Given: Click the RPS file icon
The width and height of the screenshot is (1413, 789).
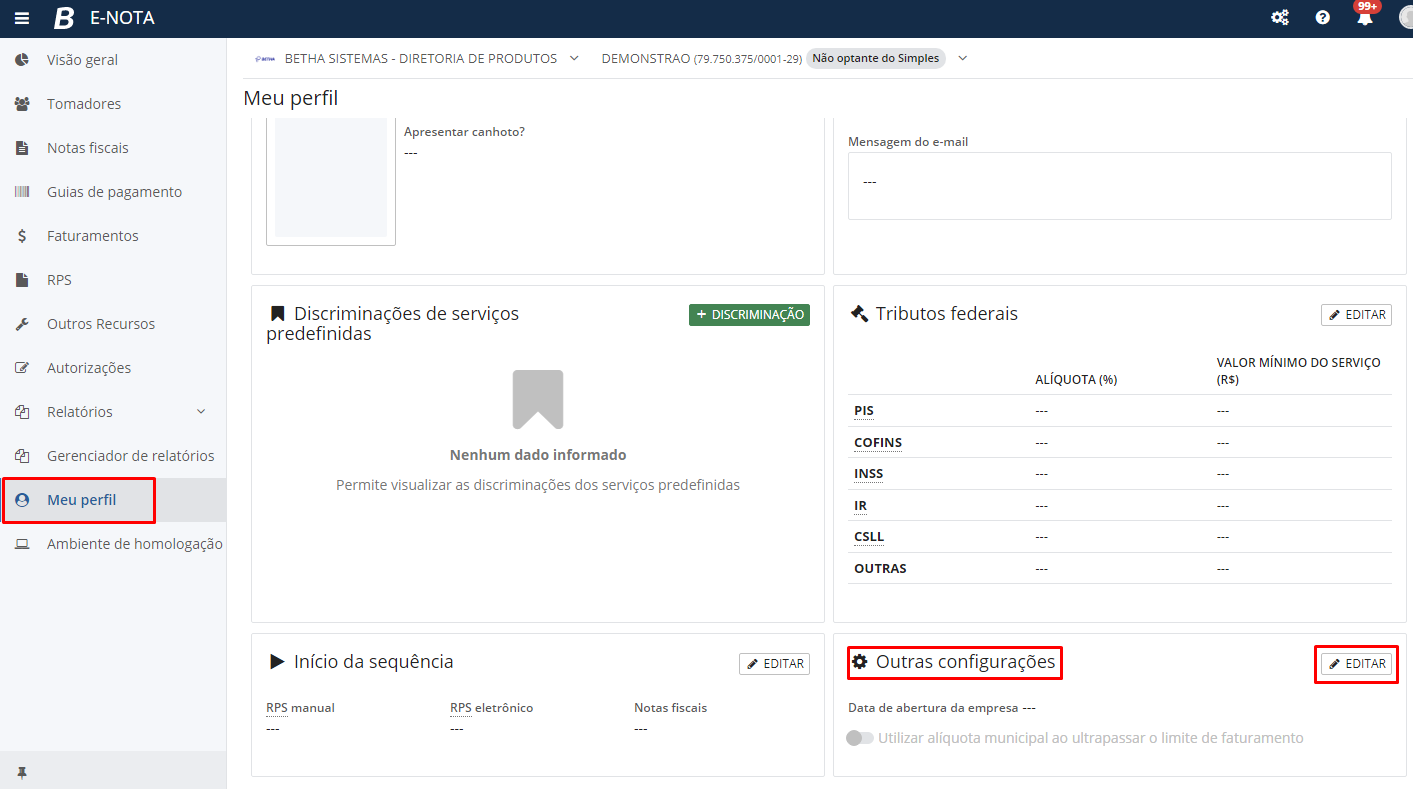Looking at the screenshot, I should [x=22, y=280].
